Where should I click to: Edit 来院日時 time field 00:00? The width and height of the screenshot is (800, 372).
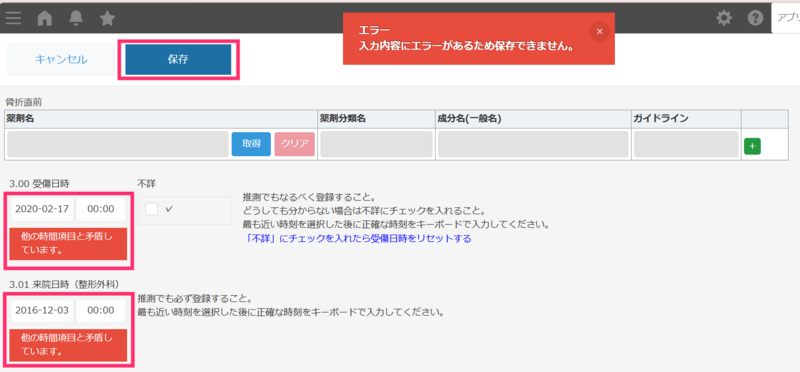click(101, 311)
